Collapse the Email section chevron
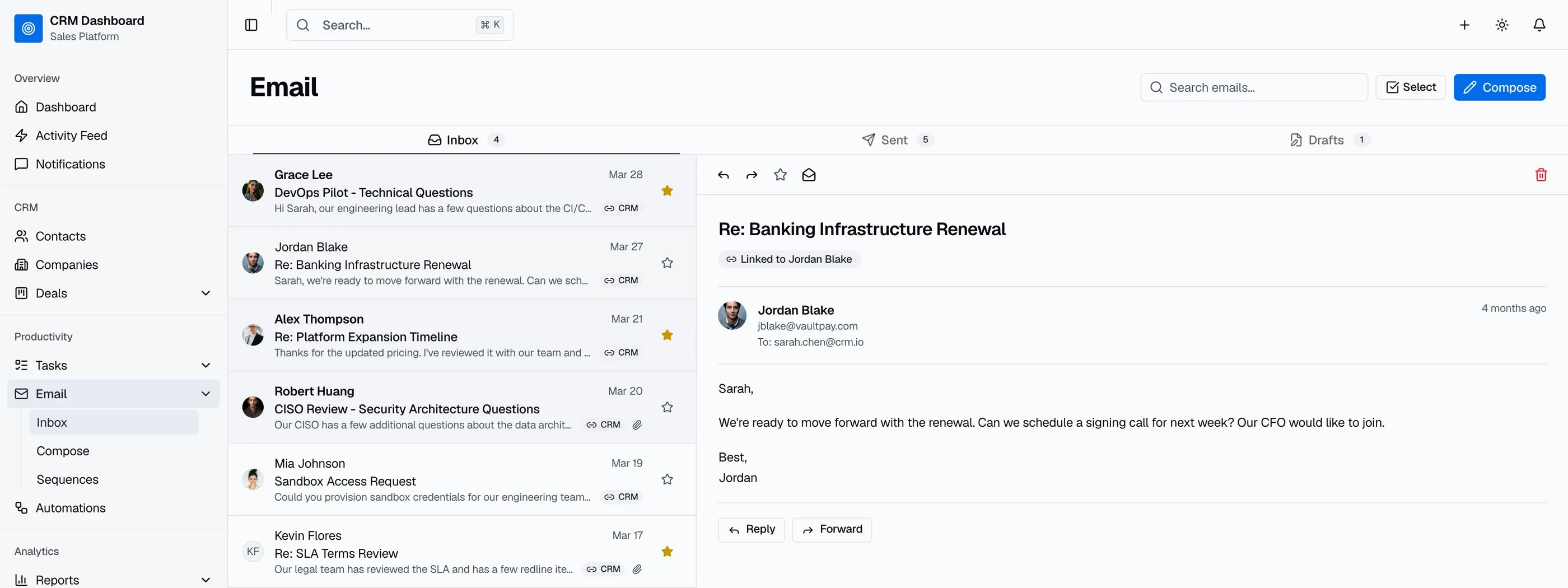This screenshot has height=588, width=1568. (206, 394)
